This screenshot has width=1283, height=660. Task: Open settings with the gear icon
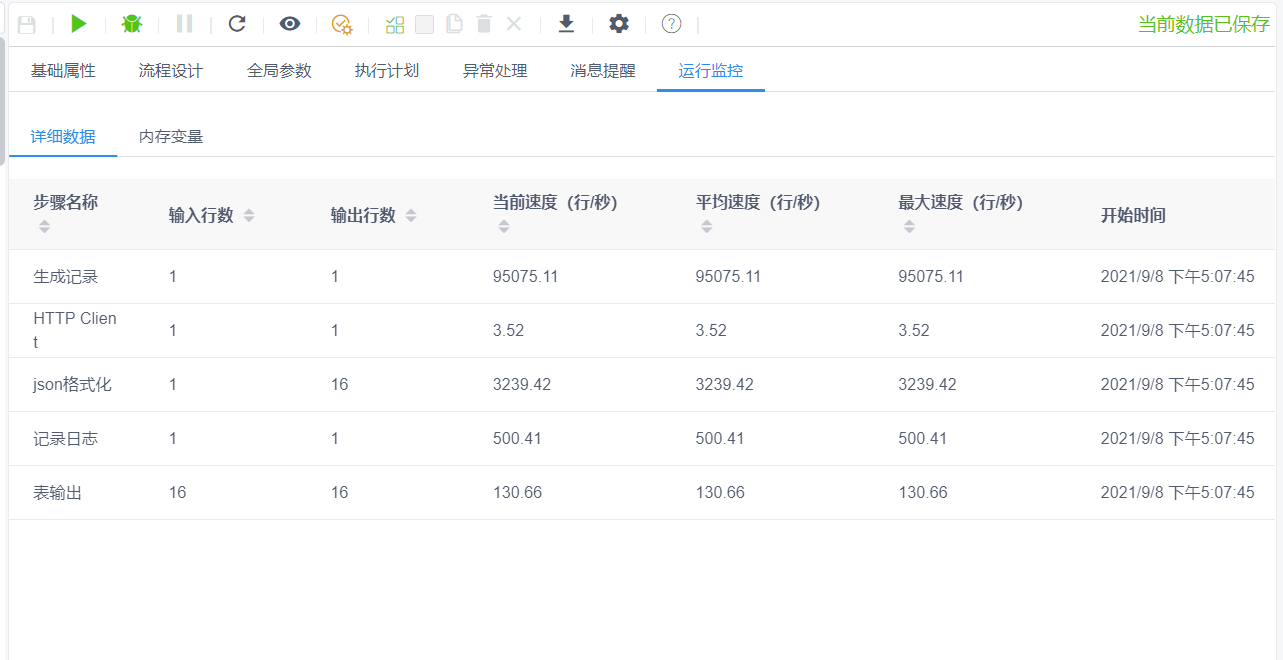pyautogui.click(x=619, y=24)
